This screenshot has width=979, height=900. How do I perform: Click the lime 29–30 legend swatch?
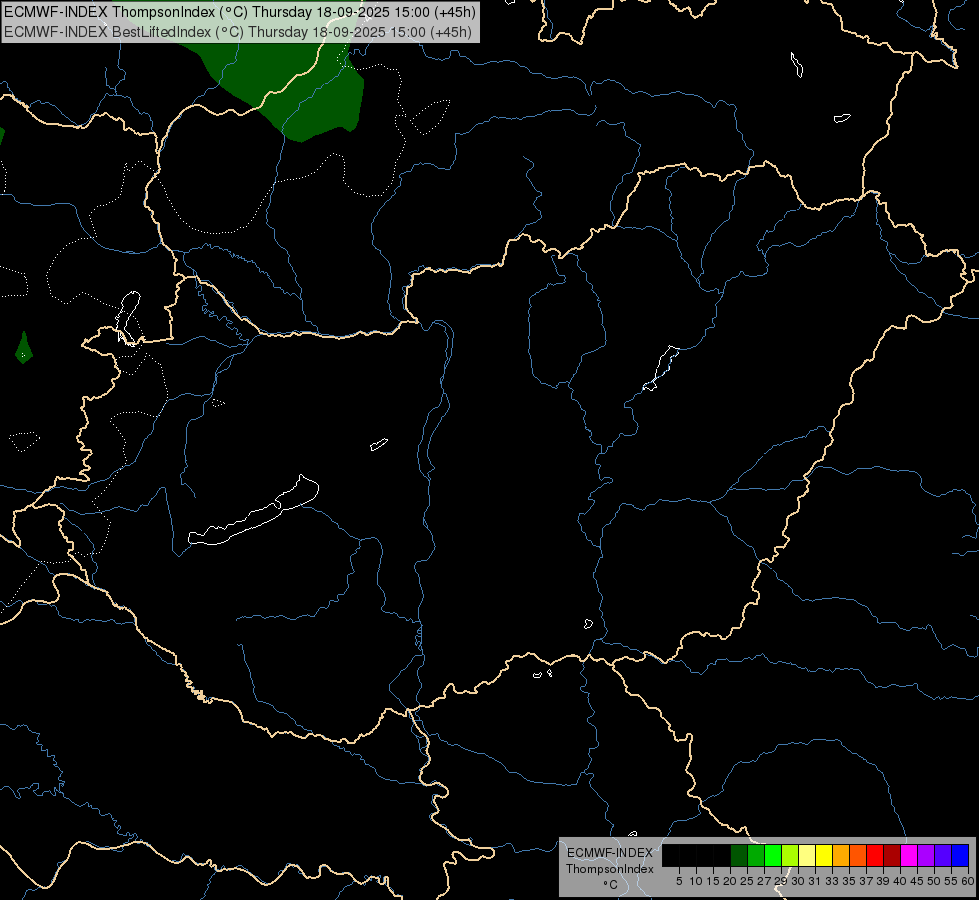[790, 855]
